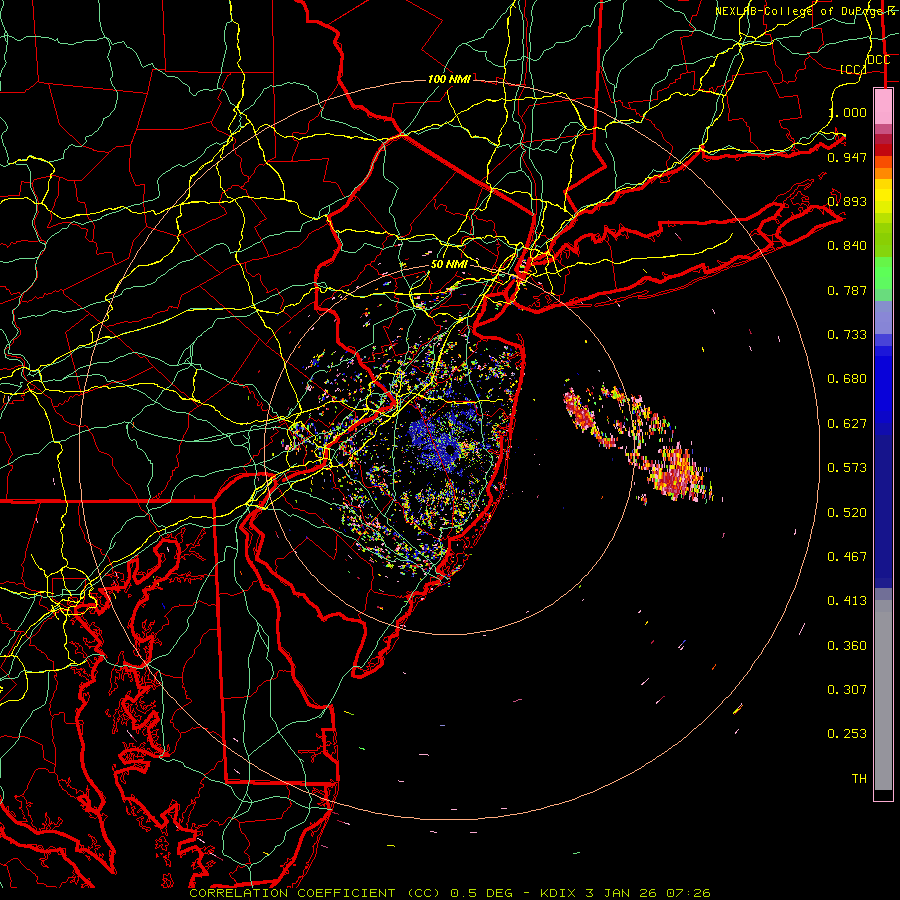Select the 0.787 scale value
This screenshot has width=900, height=900.
click(x=847, y=290)
